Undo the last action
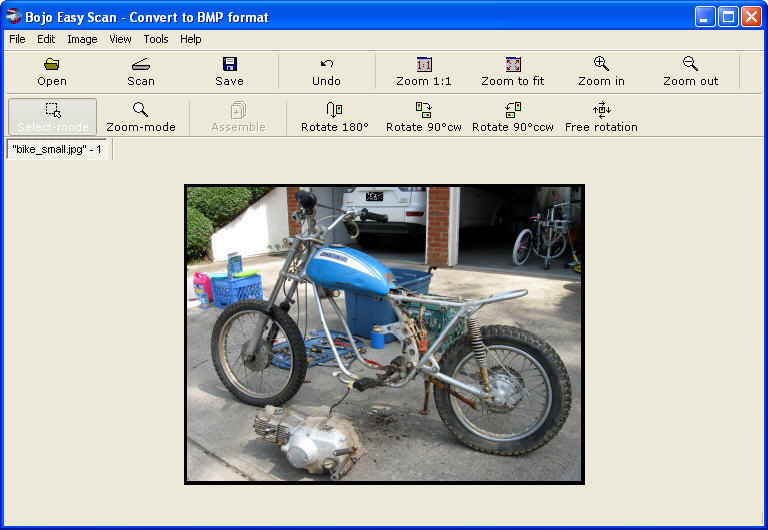This screenshot has height=530, width=768. pyautogui.click(x=326, y=72)
